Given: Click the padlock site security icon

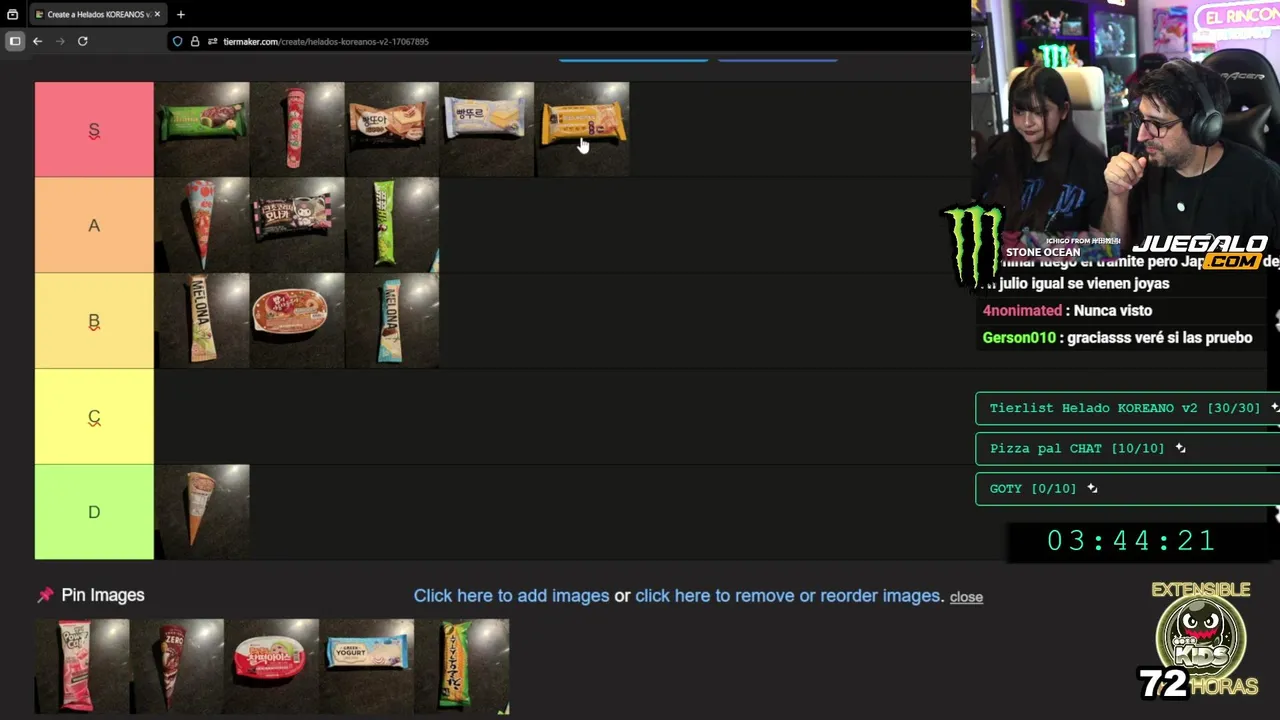Looking at the screenshot, I should click(x=195, y=41).
